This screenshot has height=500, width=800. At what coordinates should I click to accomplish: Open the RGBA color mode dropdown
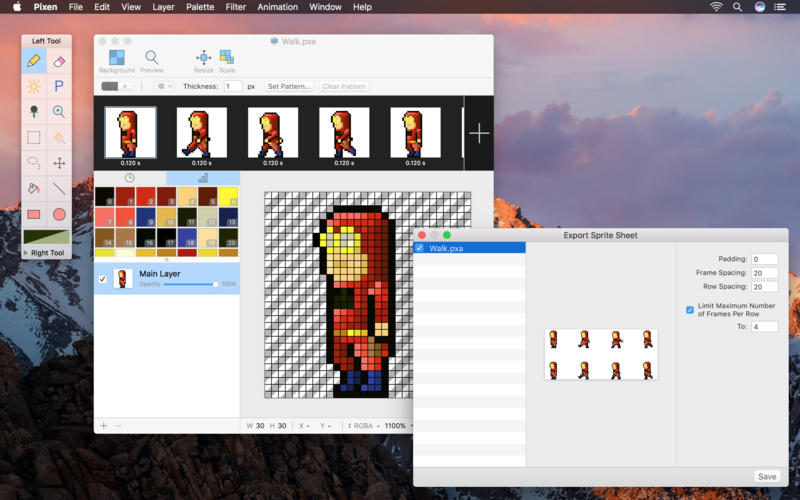coord(363,426)
